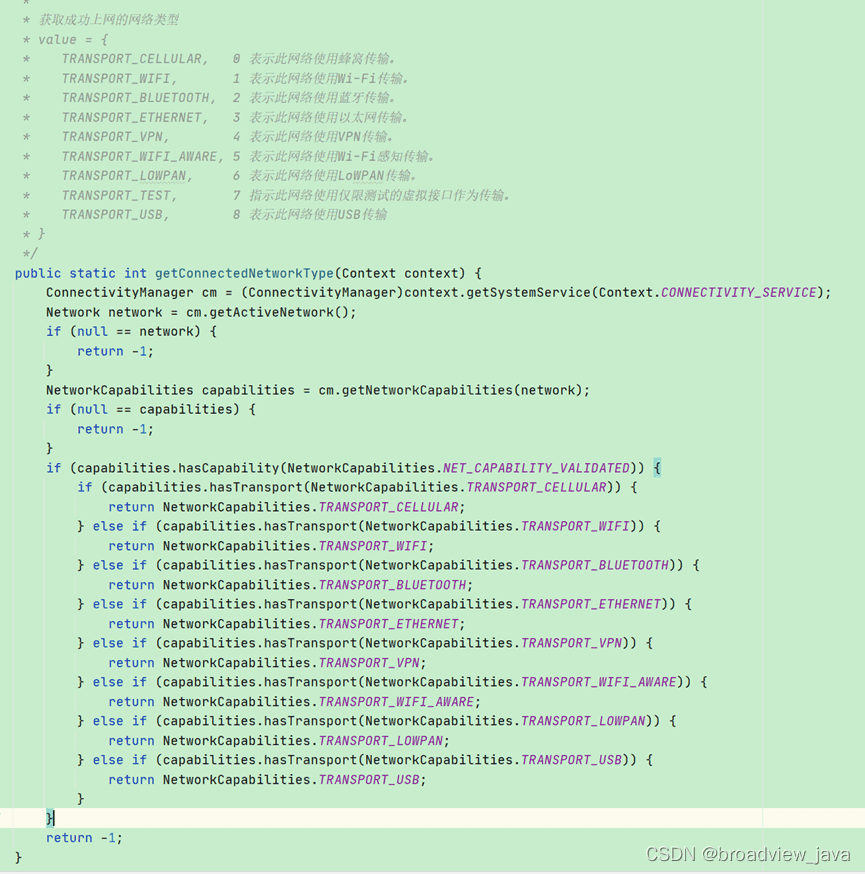865x874 pixels.
Task: Click the NET_CAPABILITY_VALIDATED constant
Action: (536, 468)
